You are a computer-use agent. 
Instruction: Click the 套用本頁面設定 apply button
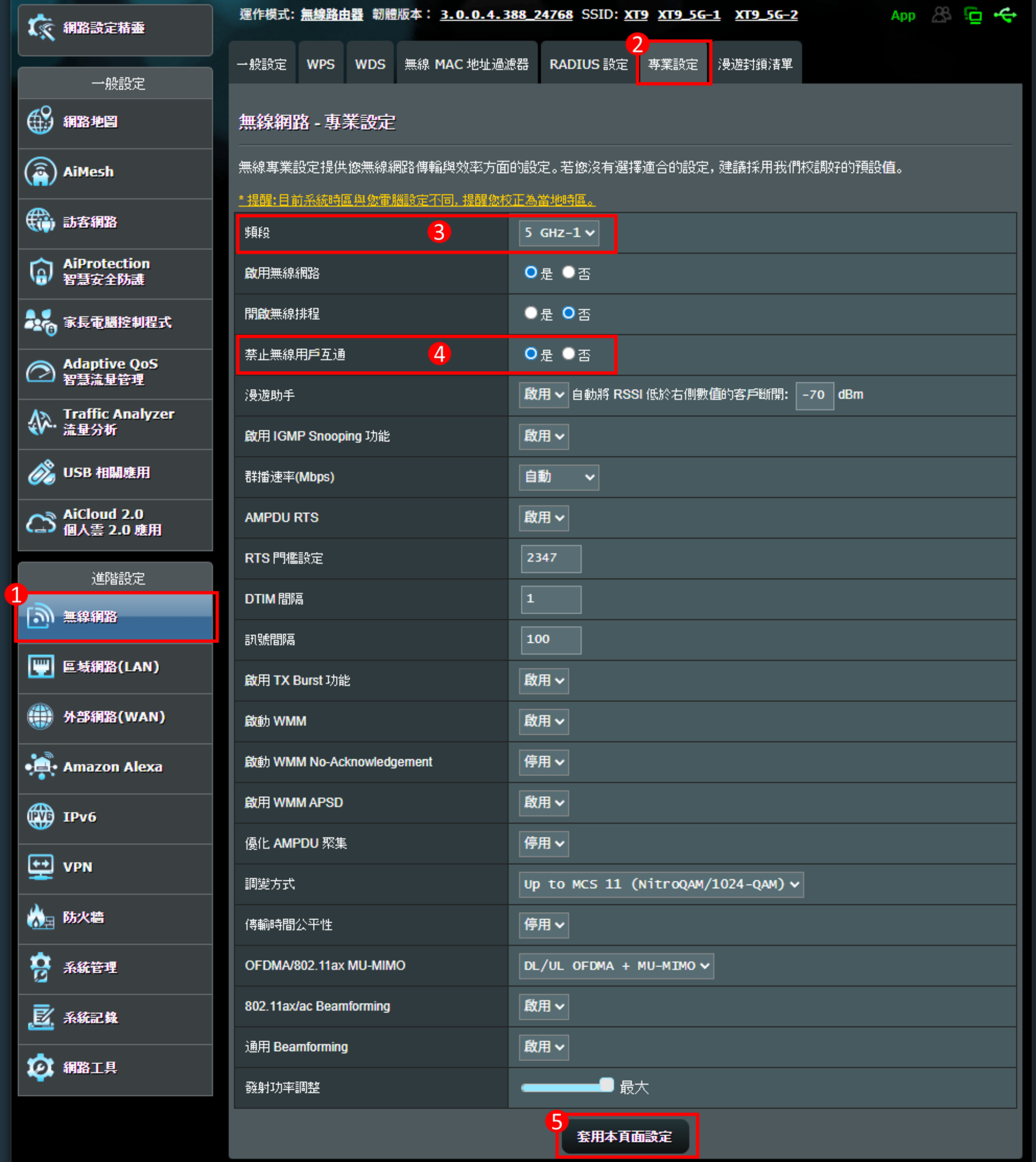[x=625, y=1136]
